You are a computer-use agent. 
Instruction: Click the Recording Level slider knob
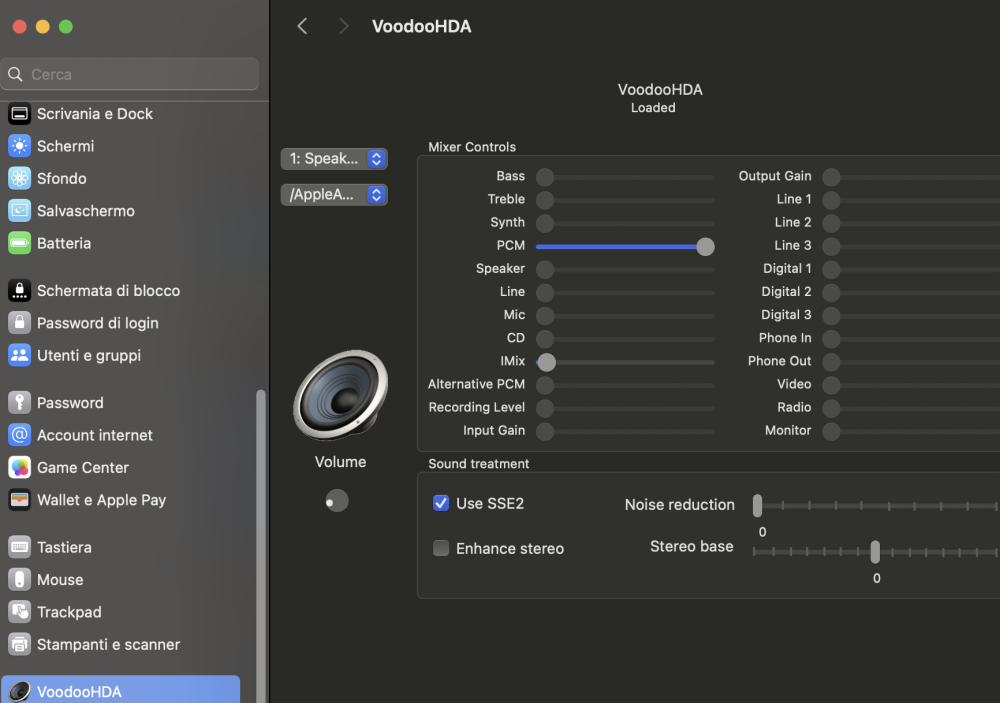[x=545, y=408]
